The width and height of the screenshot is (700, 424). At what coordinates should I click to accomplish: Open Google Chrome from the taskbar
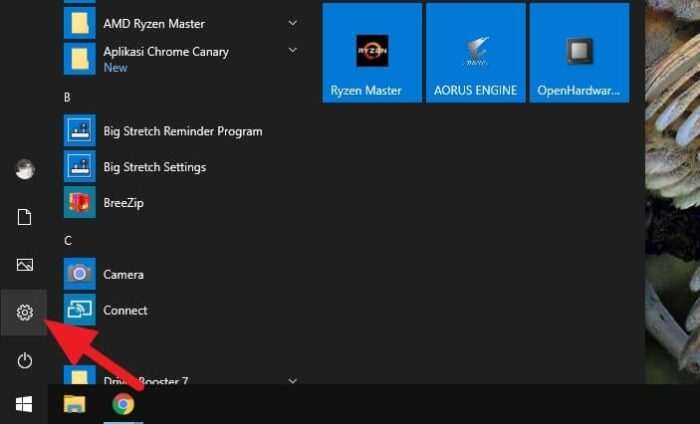click(124, 404)
